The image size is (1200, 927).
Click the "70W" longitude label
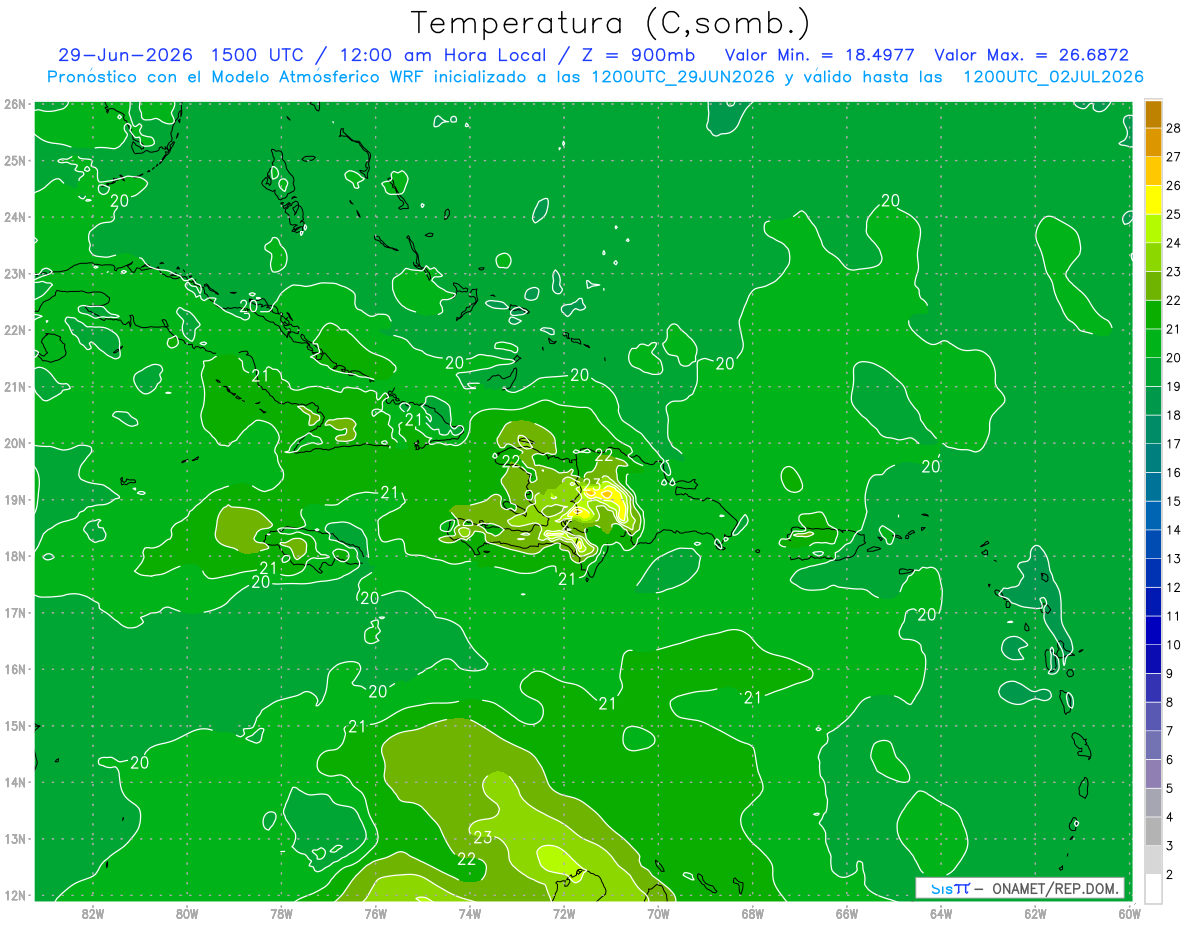tap(658, 913)
